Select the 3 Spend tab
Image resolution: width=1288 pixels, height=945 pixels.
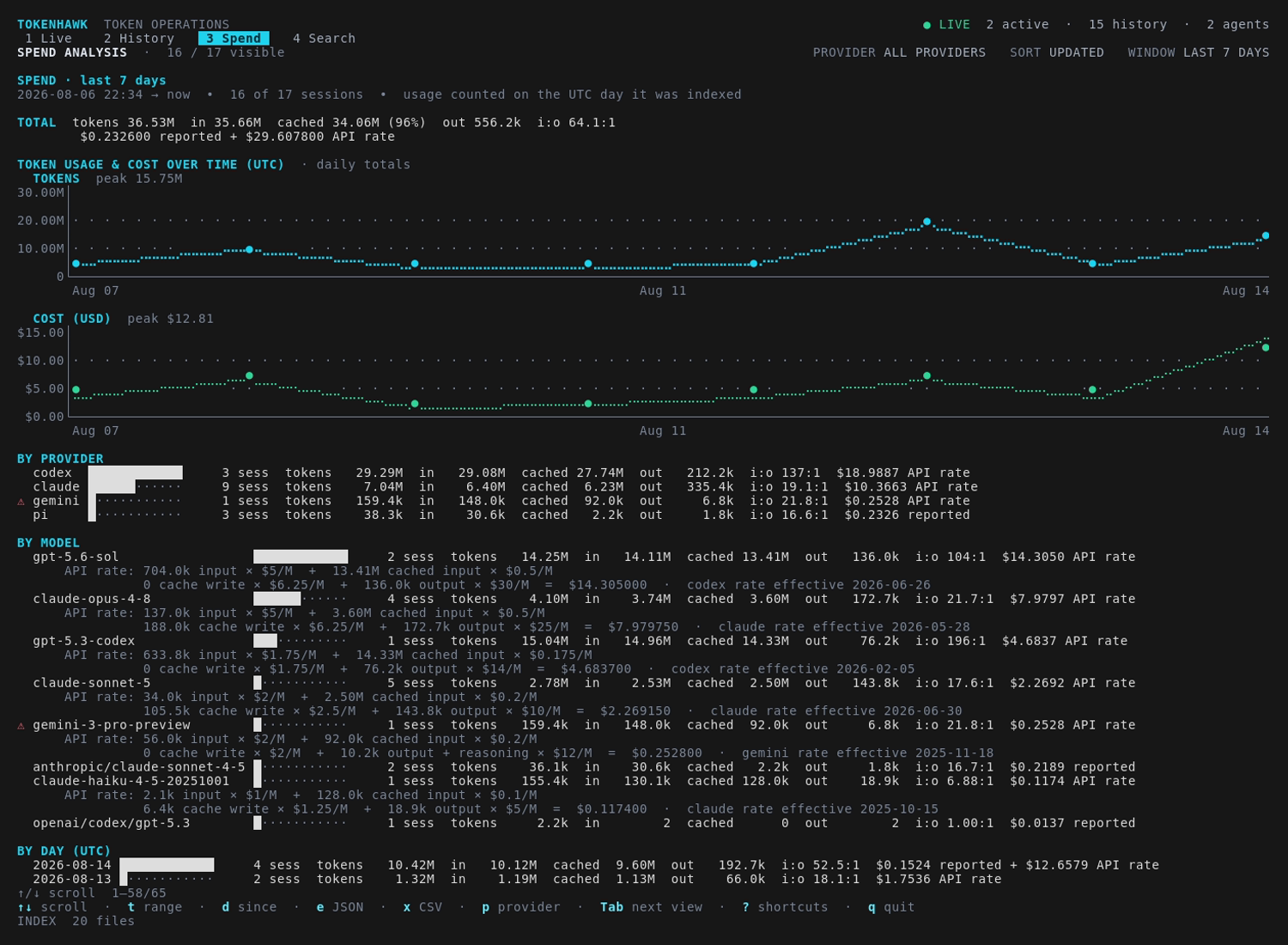click(x=234, y=39)
